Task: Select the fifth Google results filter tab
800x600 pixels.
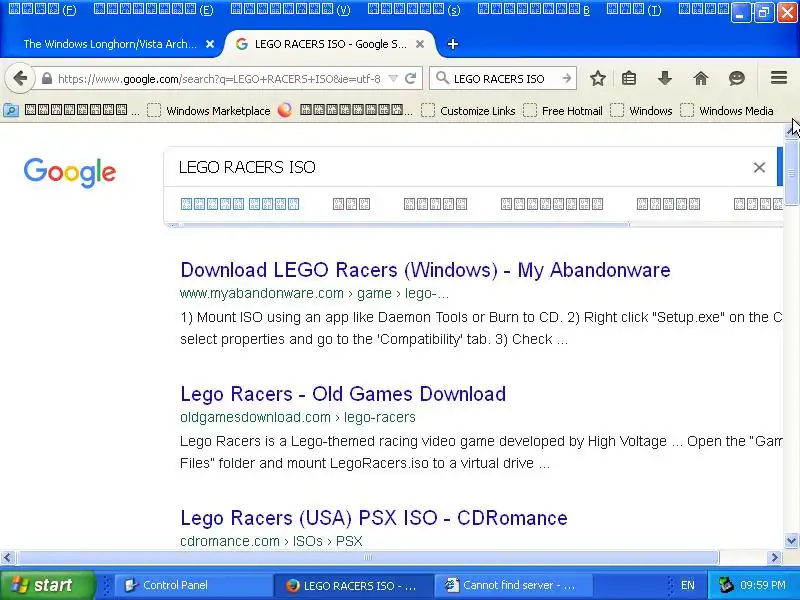Action: click(668, 204)
